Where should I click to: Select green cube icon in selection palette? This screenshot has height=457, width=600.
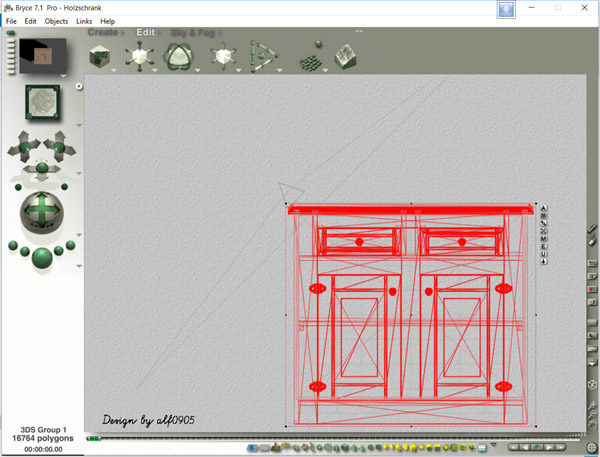[x=345, y=447]
